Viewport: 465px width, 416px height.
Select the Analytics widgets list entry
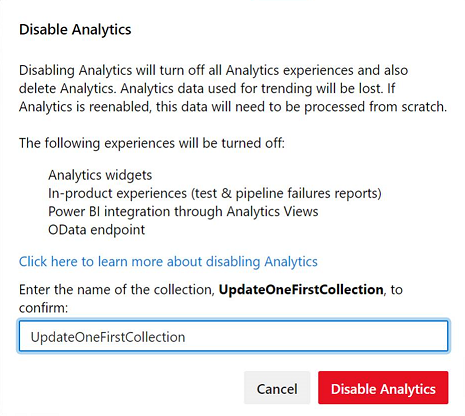pyautogui.click(x=100, y=175)
